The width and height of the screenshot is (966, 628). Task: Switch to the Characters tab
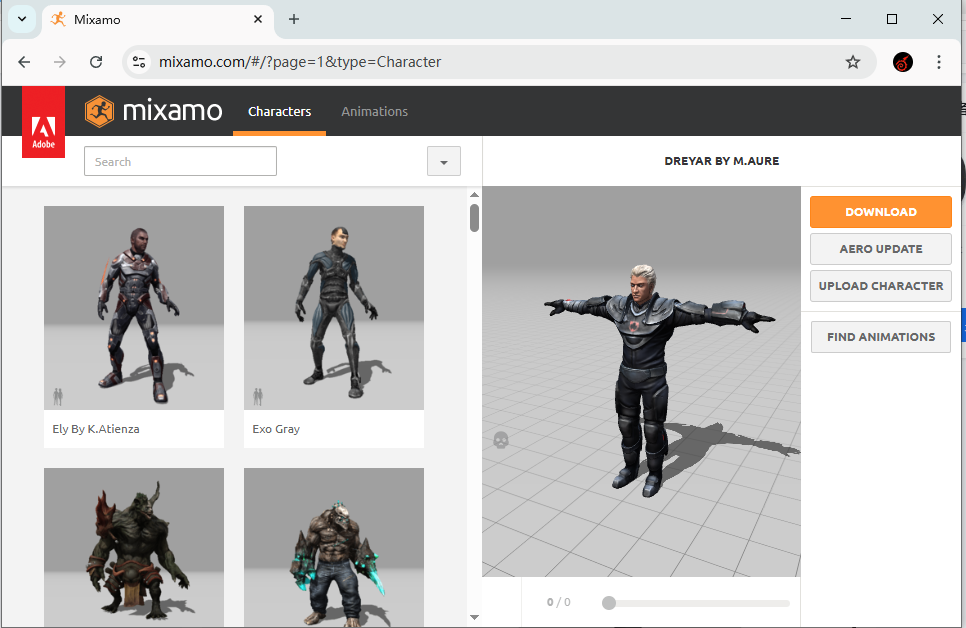[280, 112]
